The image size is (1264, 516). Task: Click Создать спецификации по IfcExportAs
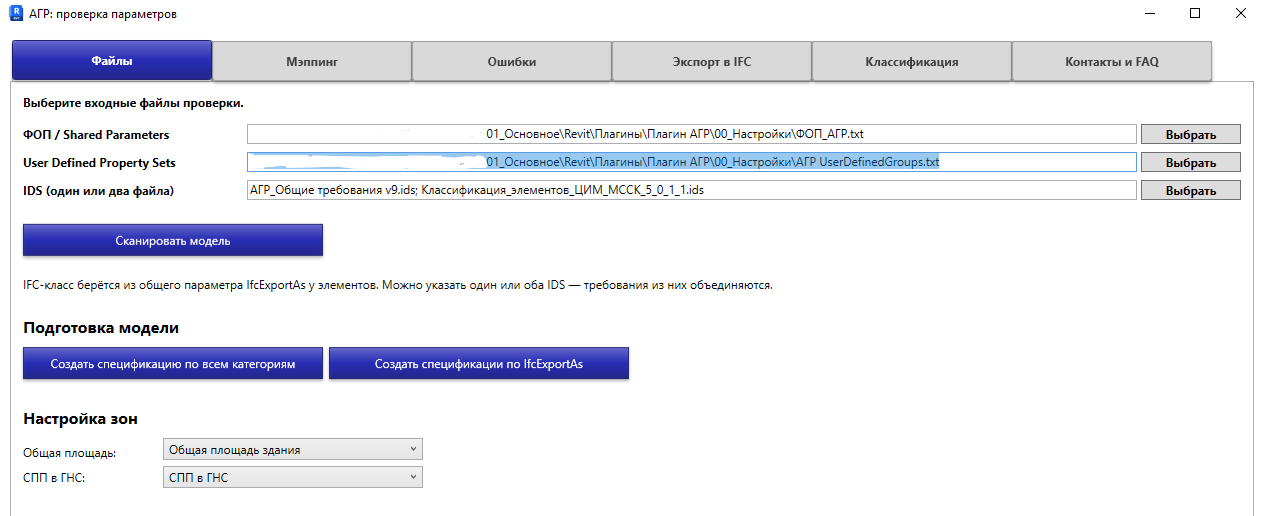click(x=479, y=364)
